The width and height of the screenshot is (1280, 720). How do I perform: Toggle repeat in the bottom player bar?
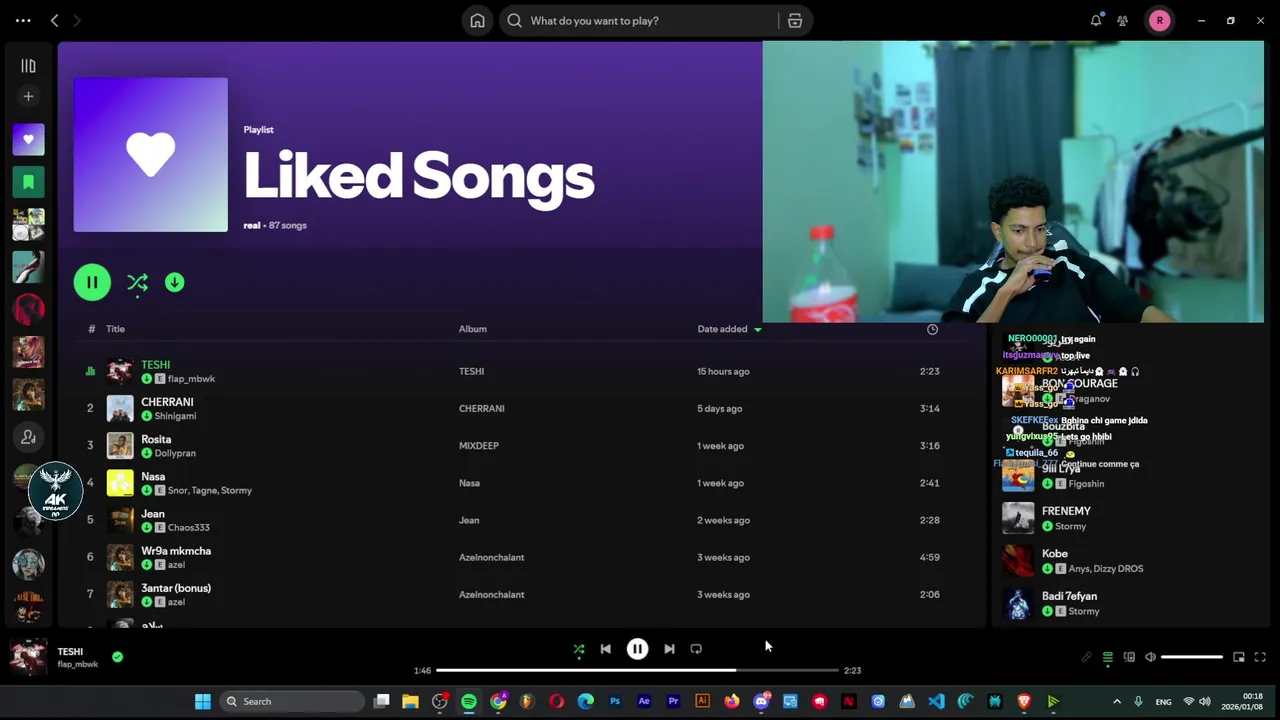696,649
